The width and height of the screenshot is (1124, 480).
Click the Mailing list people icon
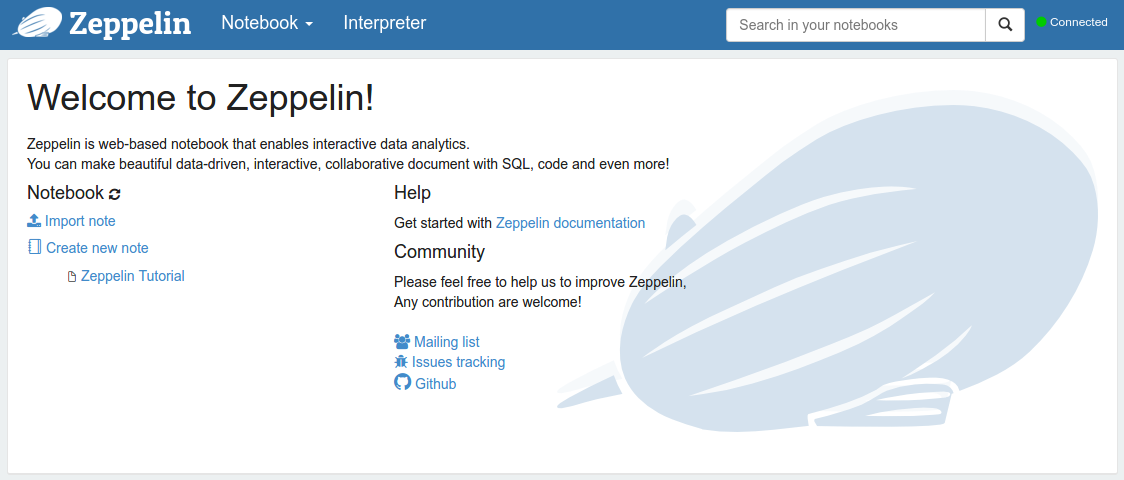click(402, 342)
